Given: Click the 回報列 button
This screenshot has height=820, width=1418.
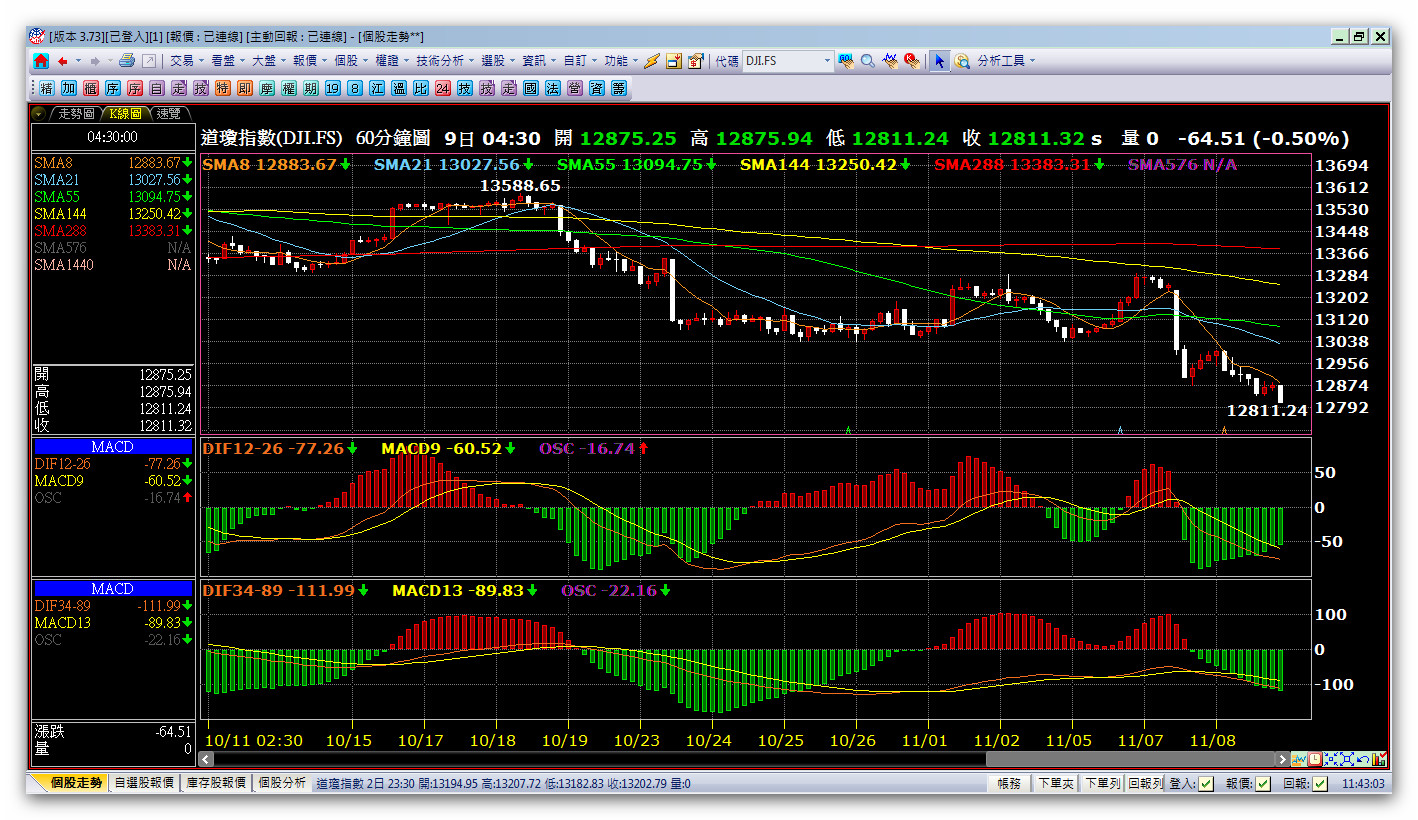Looking at the screenshot, I should pos(1145,783).
